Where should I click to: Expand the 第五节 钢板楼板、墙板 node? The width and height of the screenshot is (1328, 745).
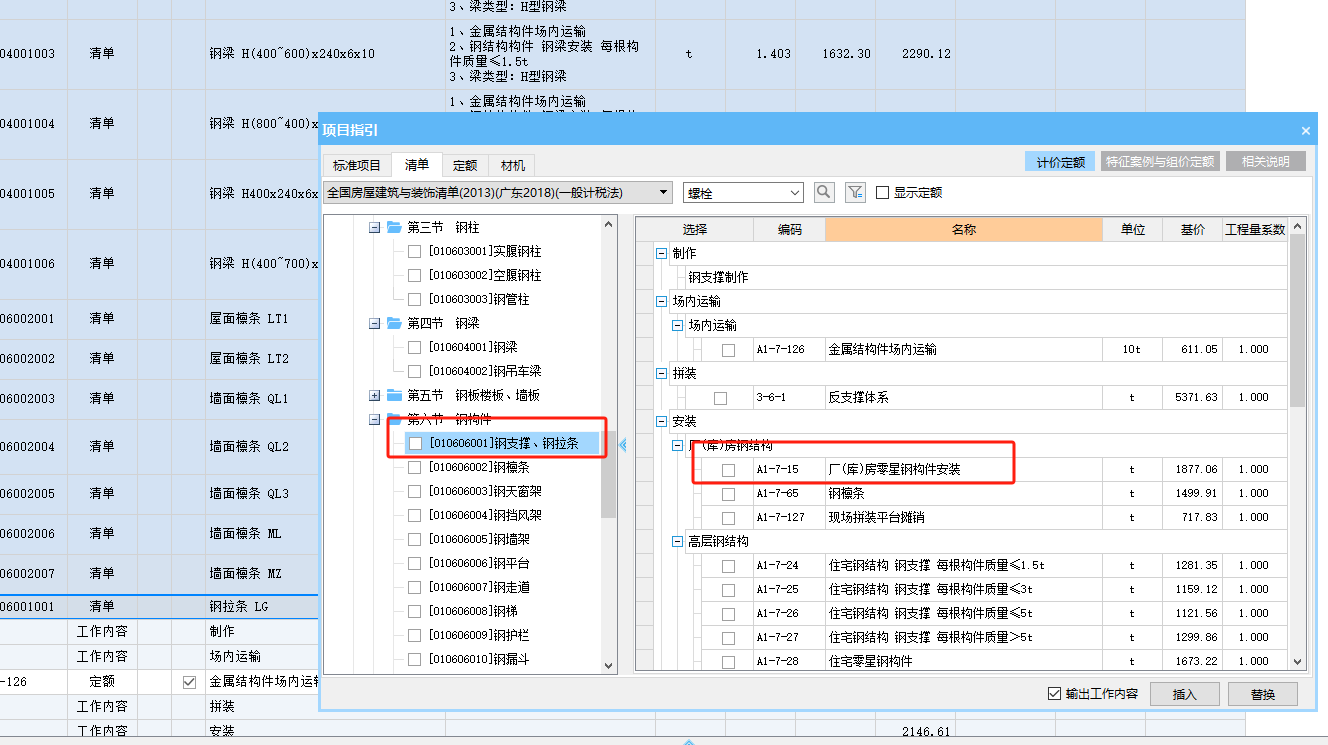click(374, 395)
